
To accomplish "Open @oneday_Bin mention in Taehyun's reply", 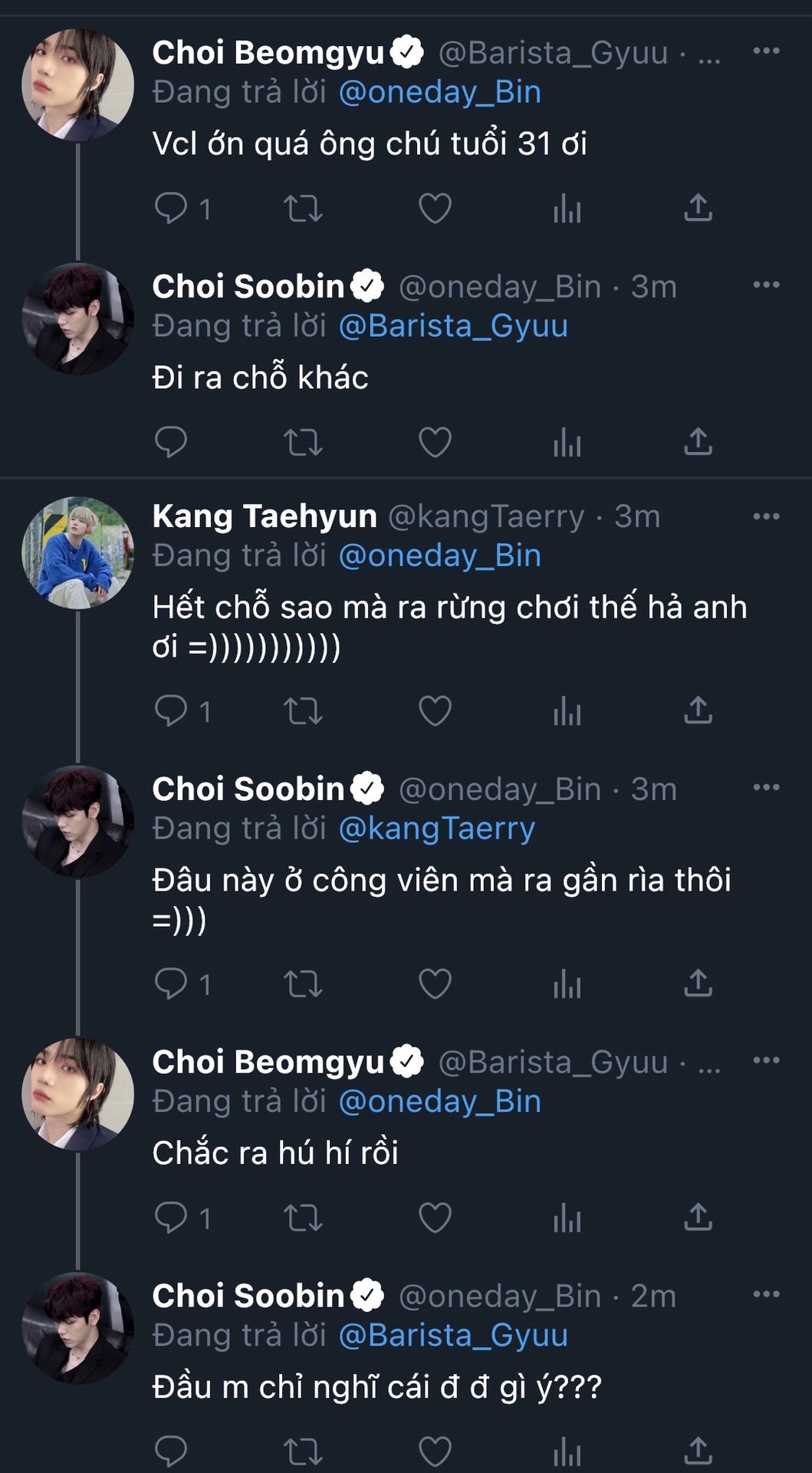I will pyautogui.click(x=439, y=555).
